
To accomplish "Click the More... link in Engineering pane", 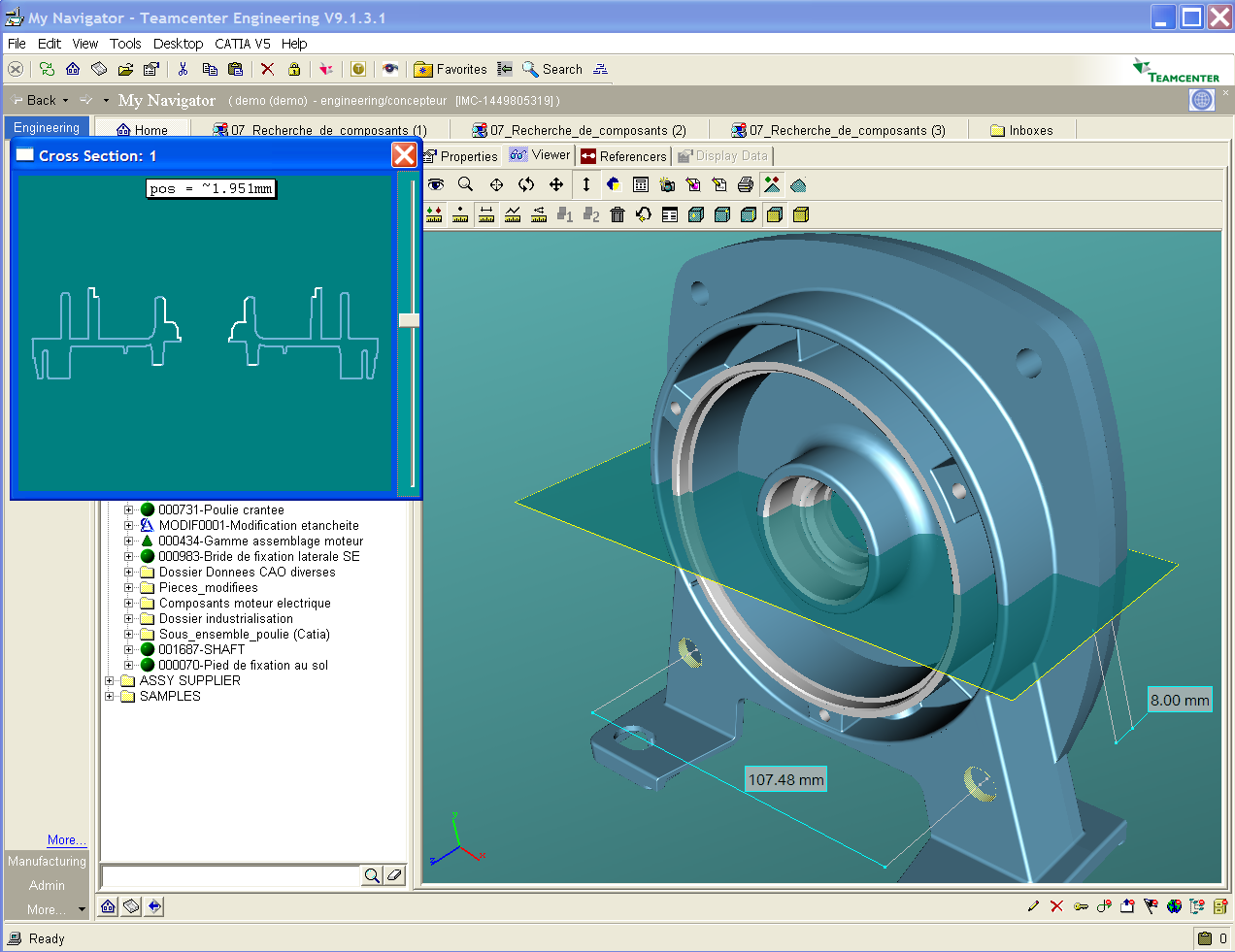I will (66, 840).
